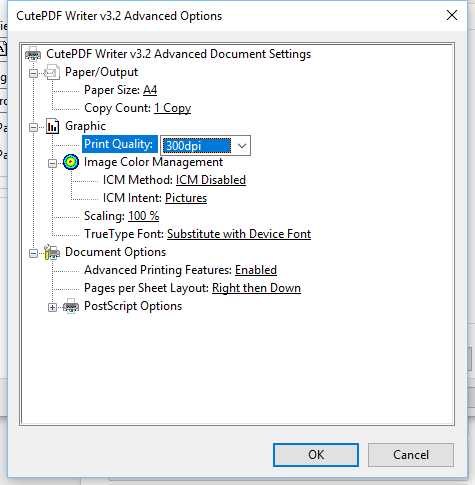Click the ICM Disabled method value
The image size is (475, 485).
pyautogui.click(x=211, y=180)
